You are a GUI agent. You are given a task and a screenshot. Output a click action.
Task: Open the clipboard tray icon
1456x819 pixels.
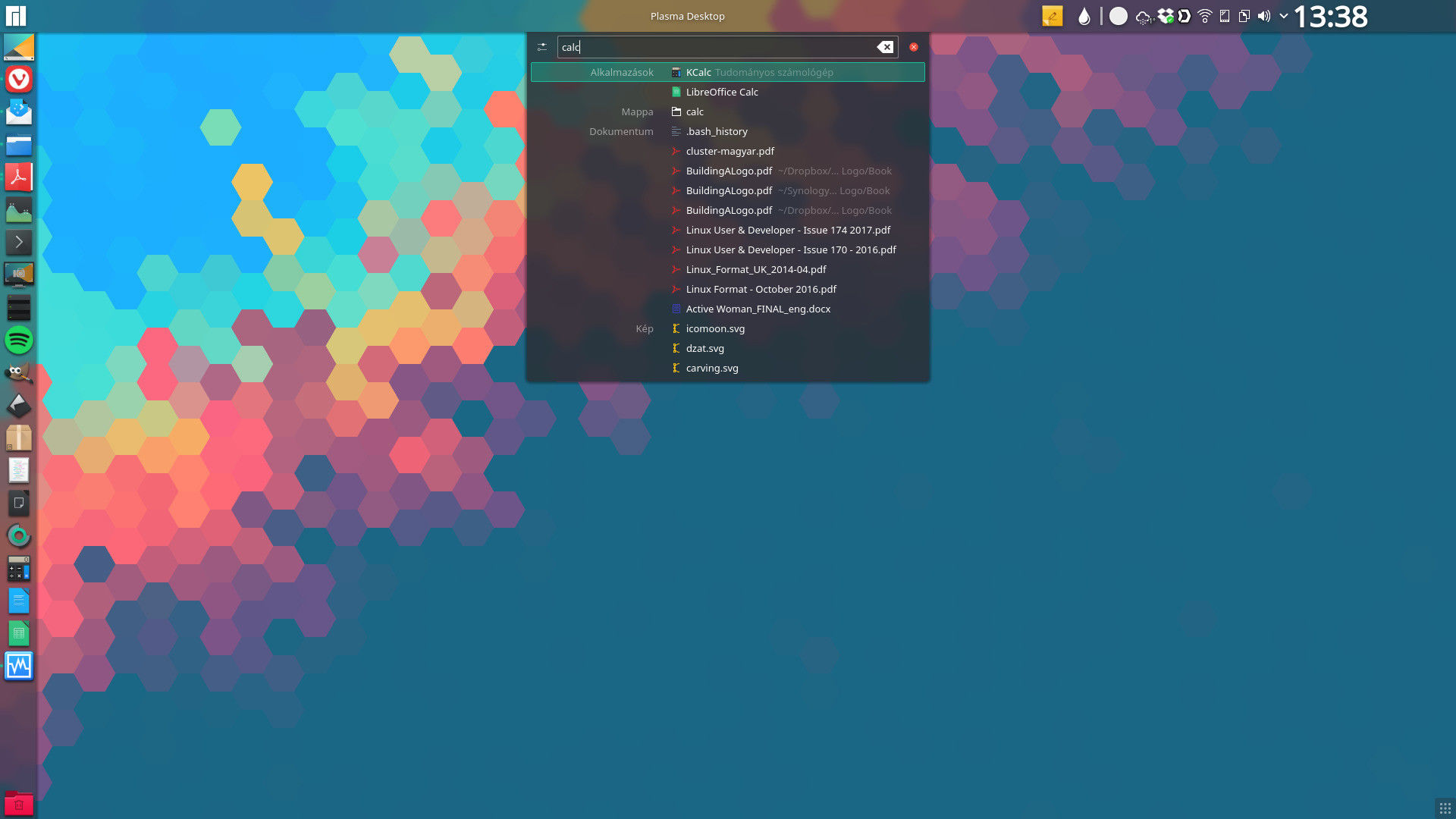1244,16
